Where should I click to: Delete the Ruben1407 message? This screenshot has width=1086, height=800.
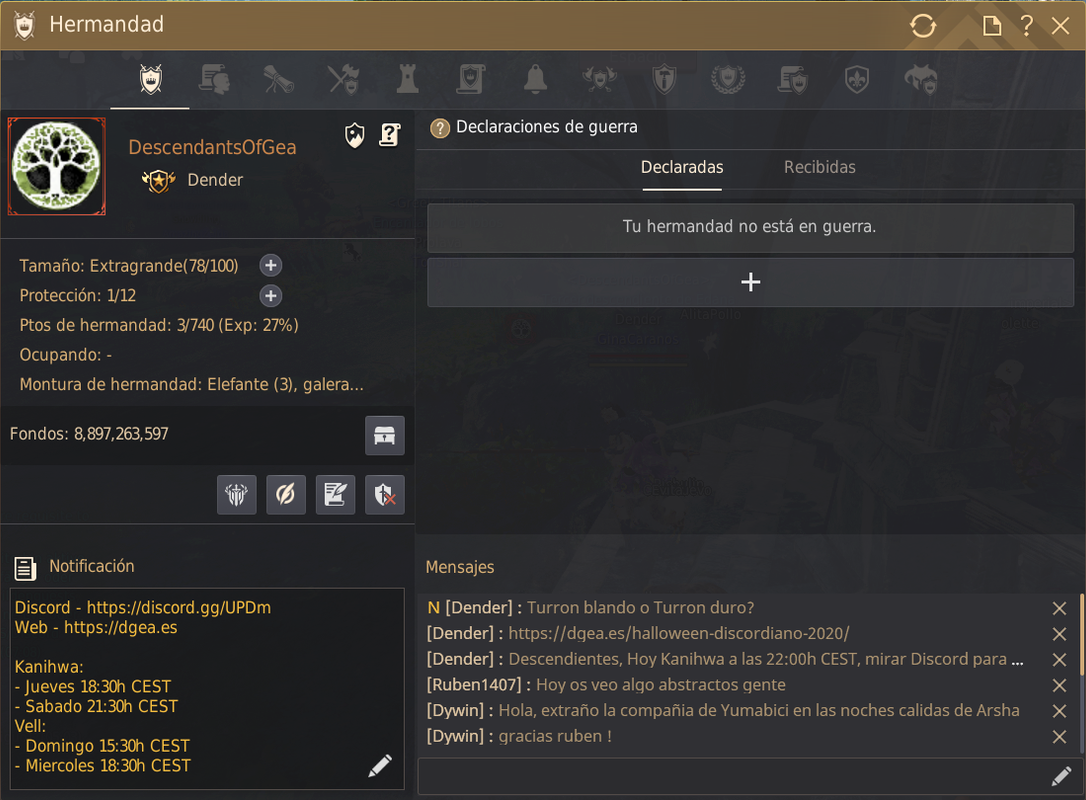tap(1059, 685)
